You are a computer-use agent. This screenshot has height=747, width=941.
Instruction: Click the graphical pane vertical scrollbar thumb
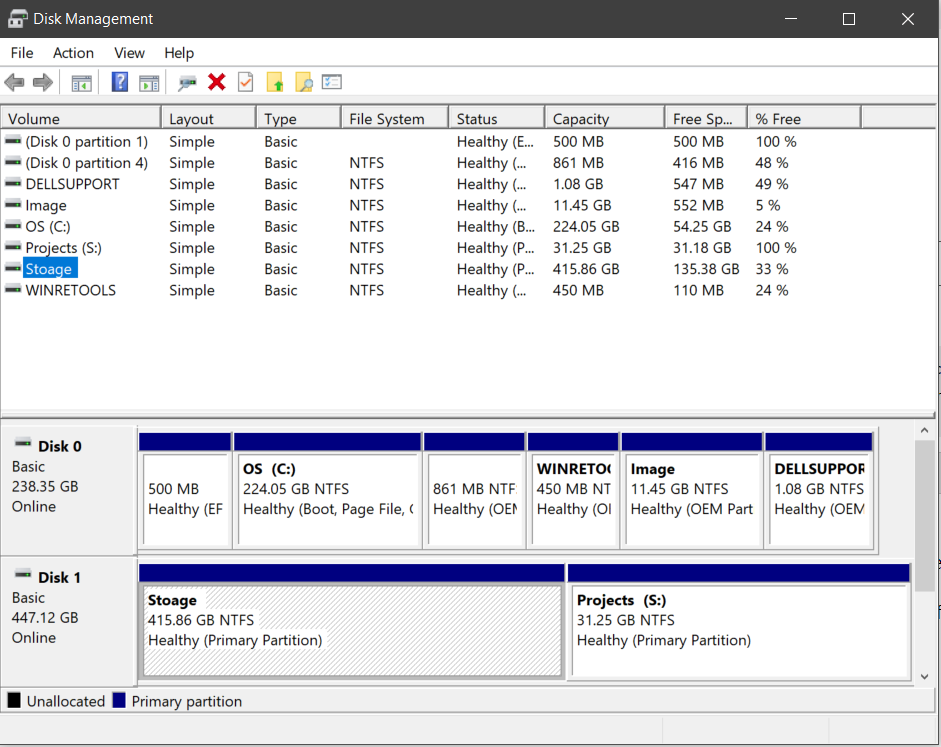924,515
